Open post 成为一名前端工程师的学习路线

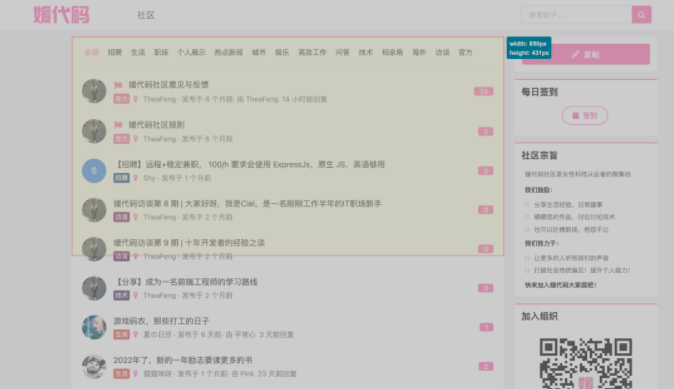(x=186, y=282)
